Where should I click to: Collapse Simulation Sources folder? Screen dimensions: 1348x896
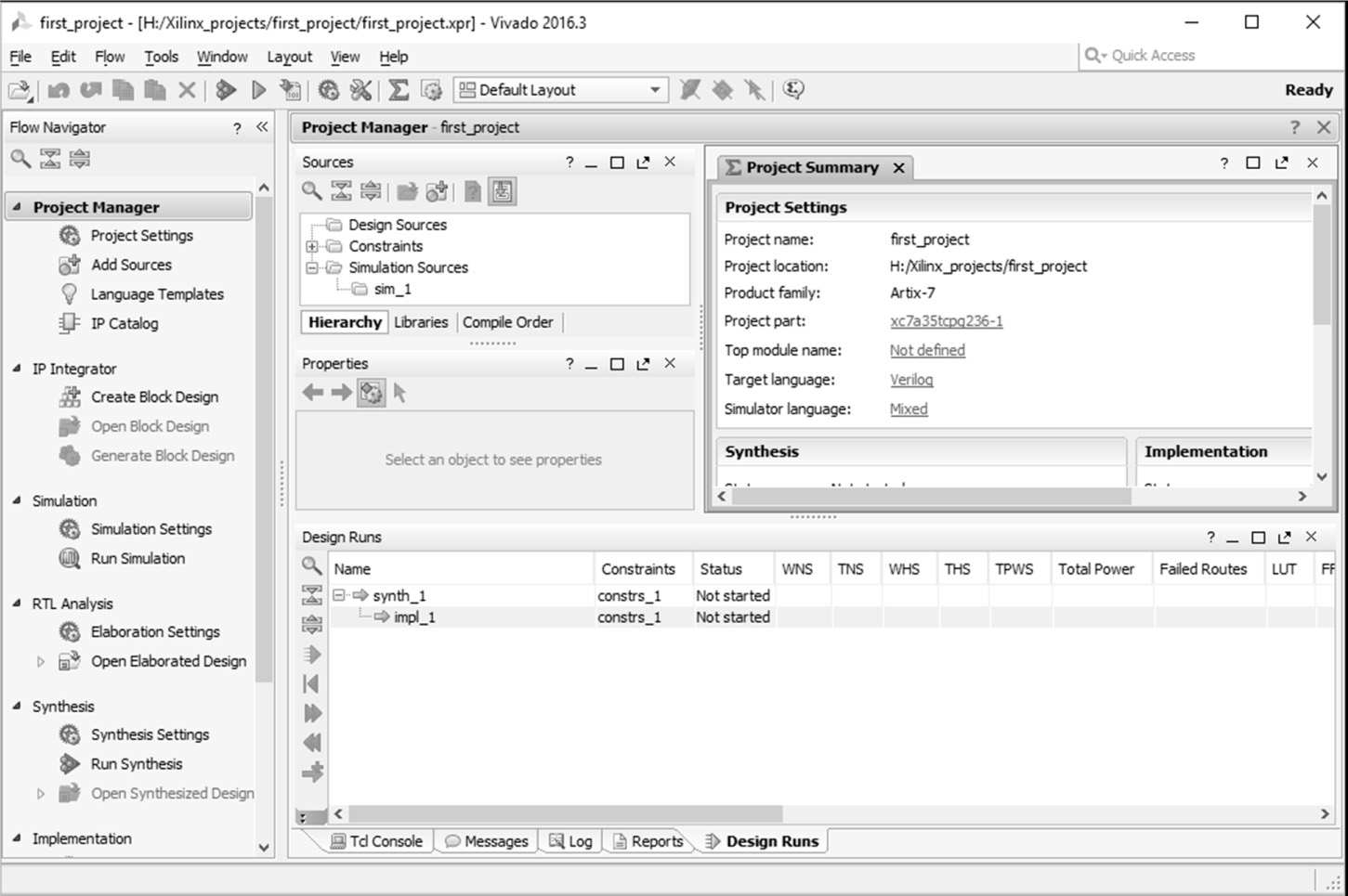312,267
